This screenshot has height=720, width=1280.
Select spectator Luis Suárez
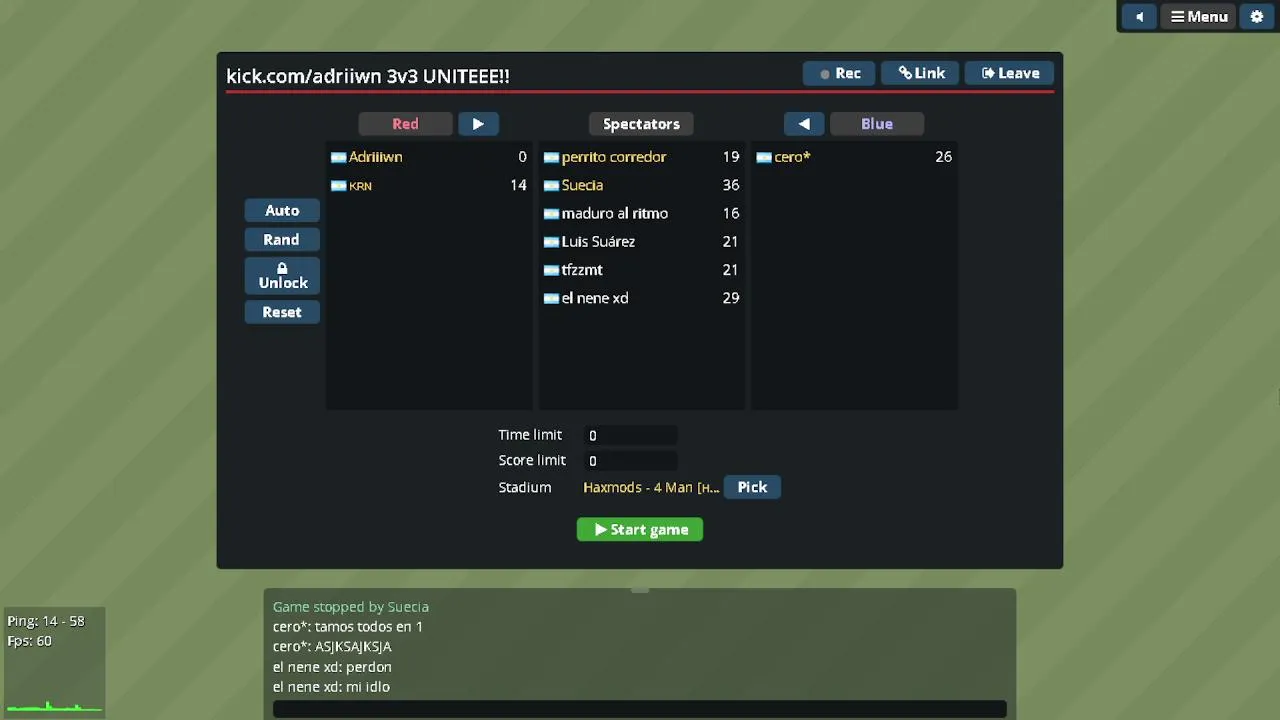point(641,241)
